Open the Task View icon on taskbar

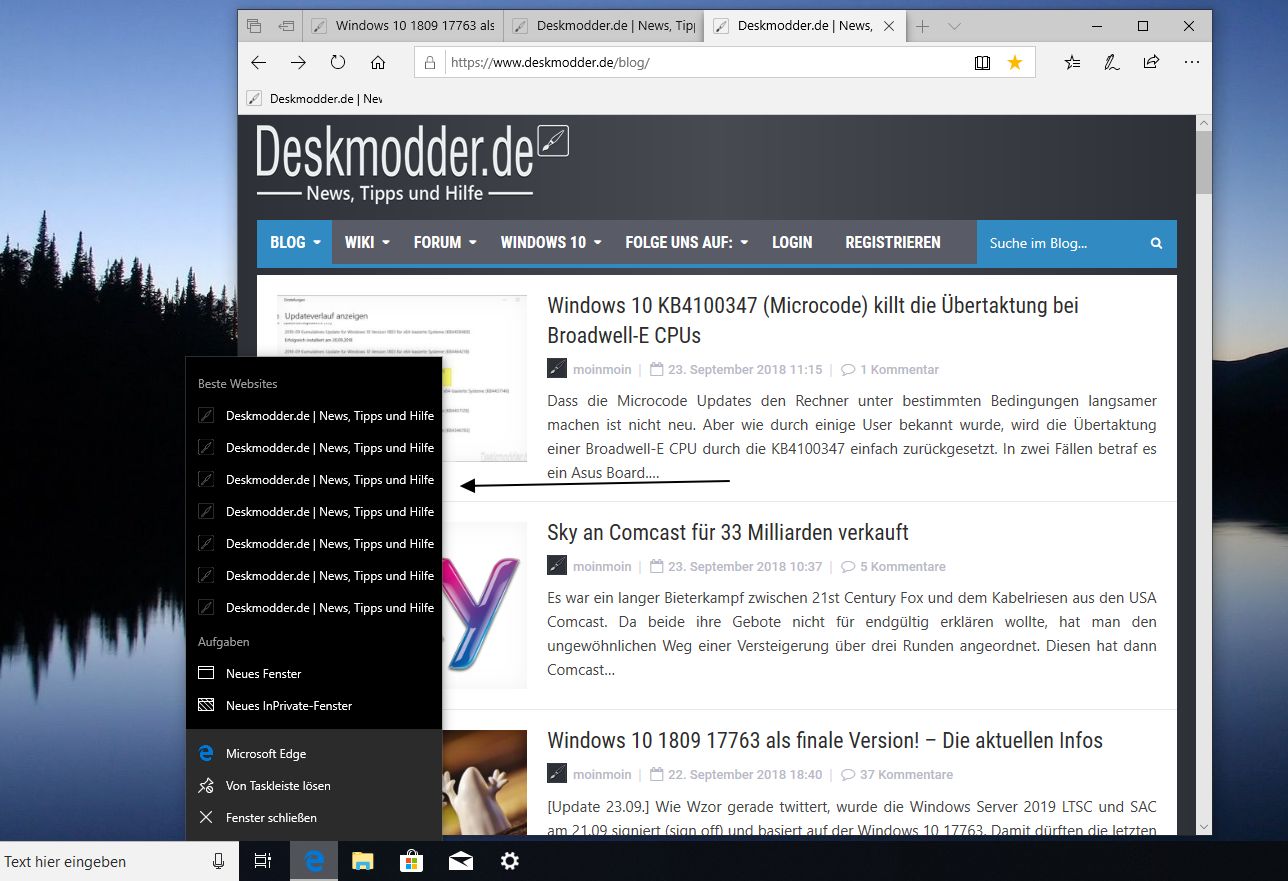point(263,861)
